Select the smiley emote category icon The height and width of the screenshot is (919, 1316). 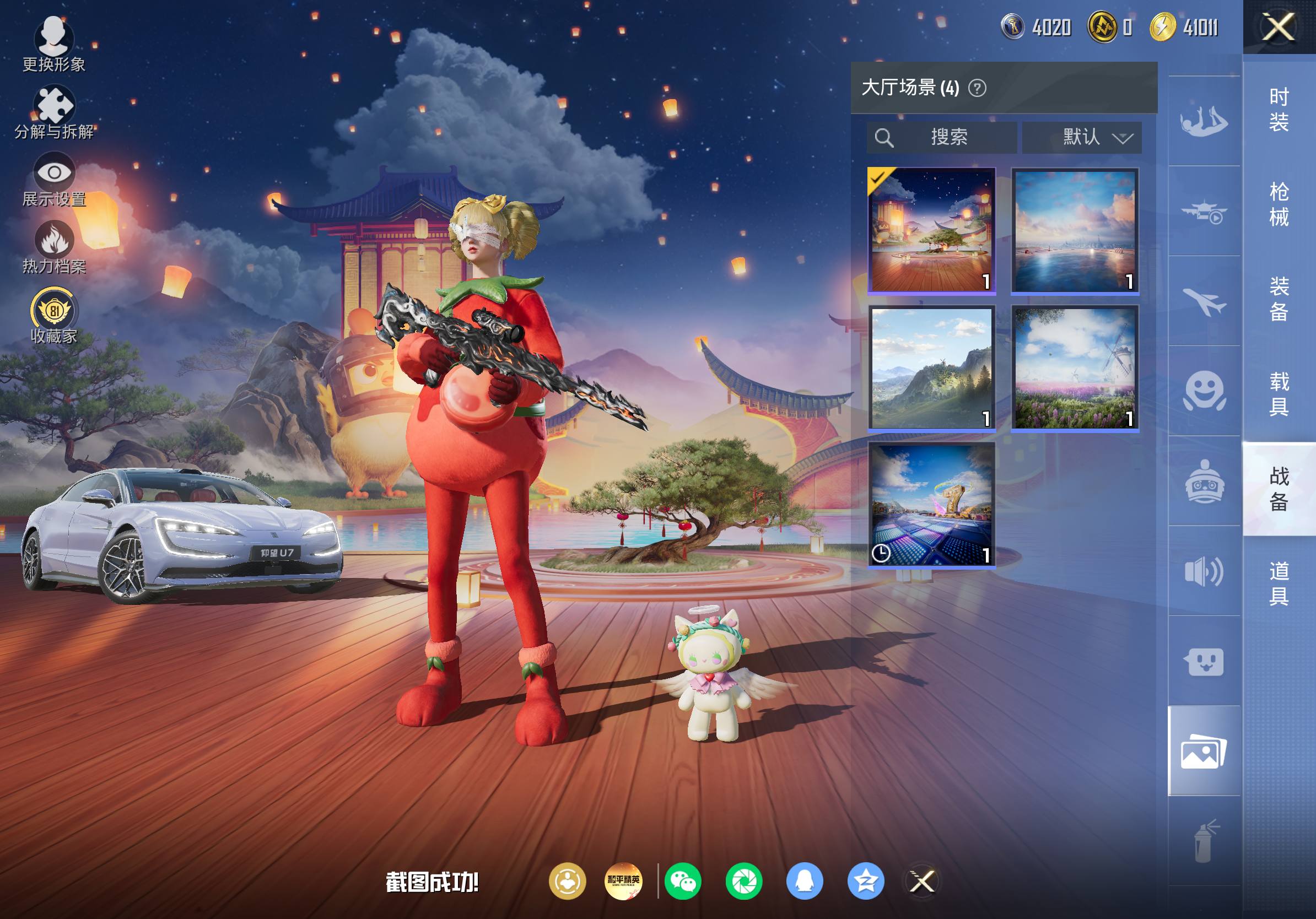click(1204, 391)
